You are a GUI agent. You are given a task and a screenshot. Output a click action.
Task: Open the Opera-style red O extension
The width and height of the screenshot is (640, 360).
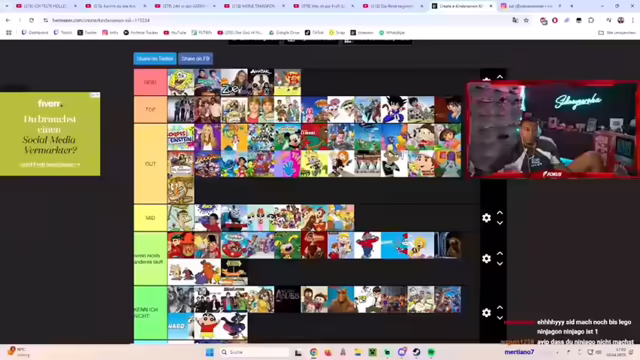coord(555,20)
